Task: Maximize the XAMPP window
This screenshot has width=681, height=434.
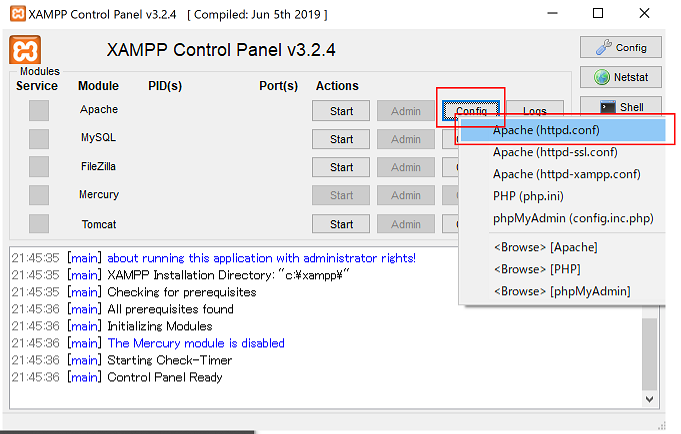Action: pos(598,13)
